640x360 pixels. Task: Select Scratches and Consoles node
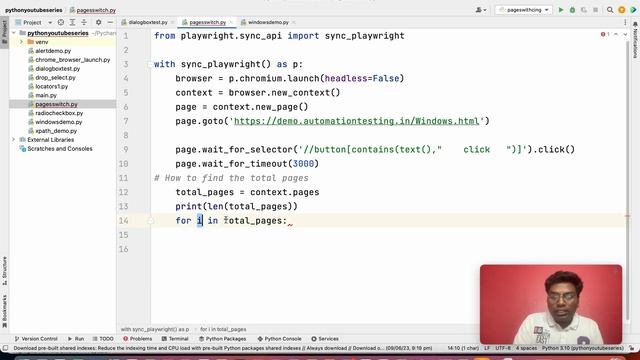(x=60, y=149)
